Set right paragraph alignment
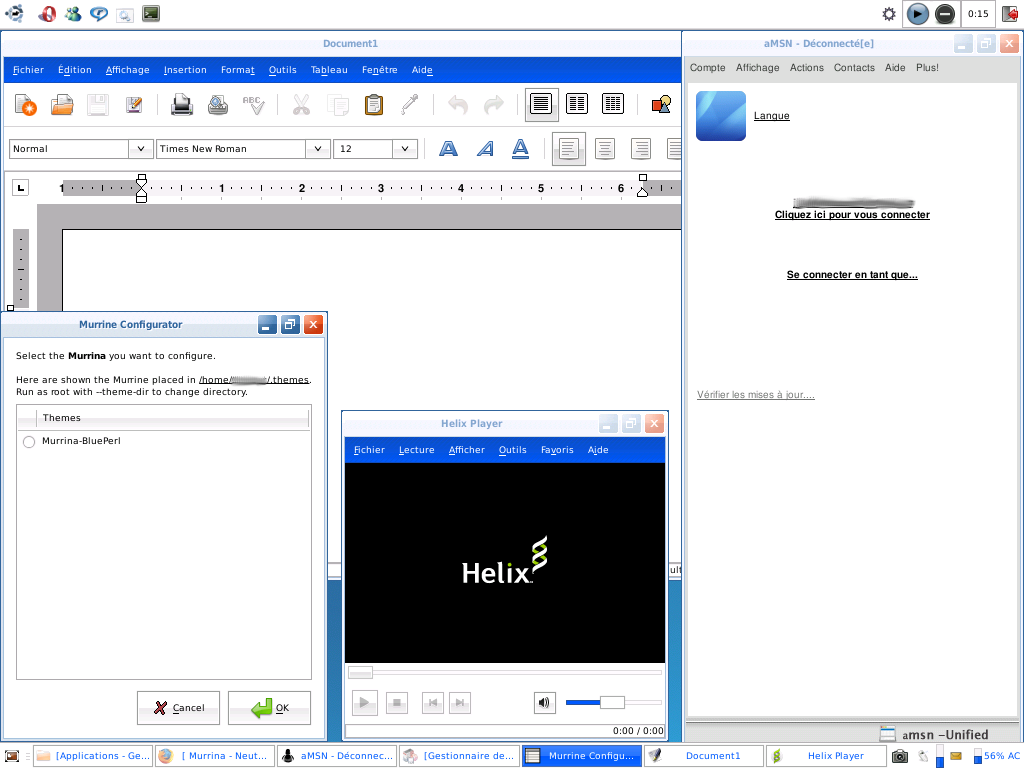 click(x=641, y=149)
